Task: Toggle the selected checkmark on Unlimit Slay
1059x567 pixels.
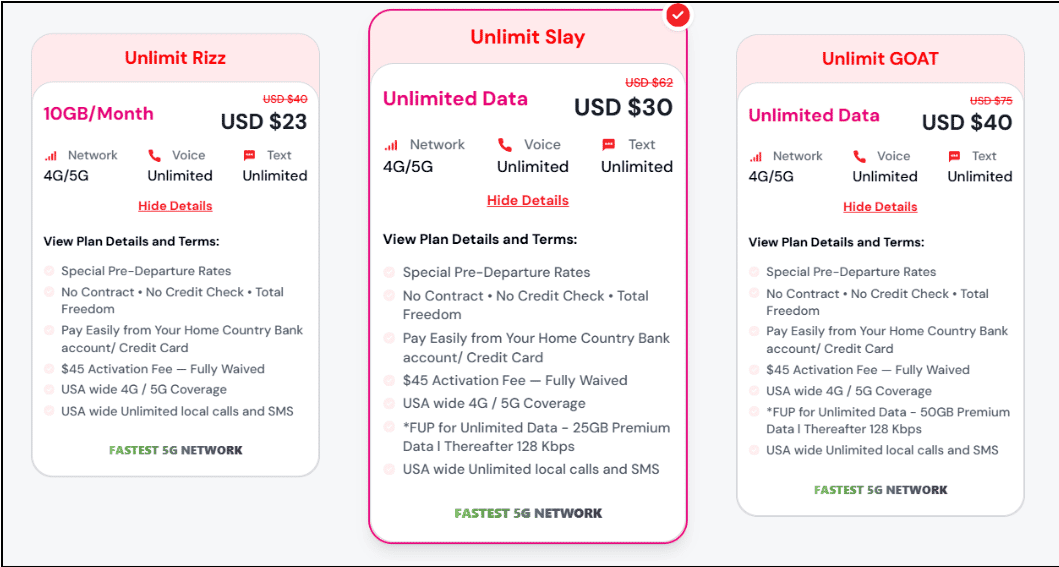Action: pos(678,15)
